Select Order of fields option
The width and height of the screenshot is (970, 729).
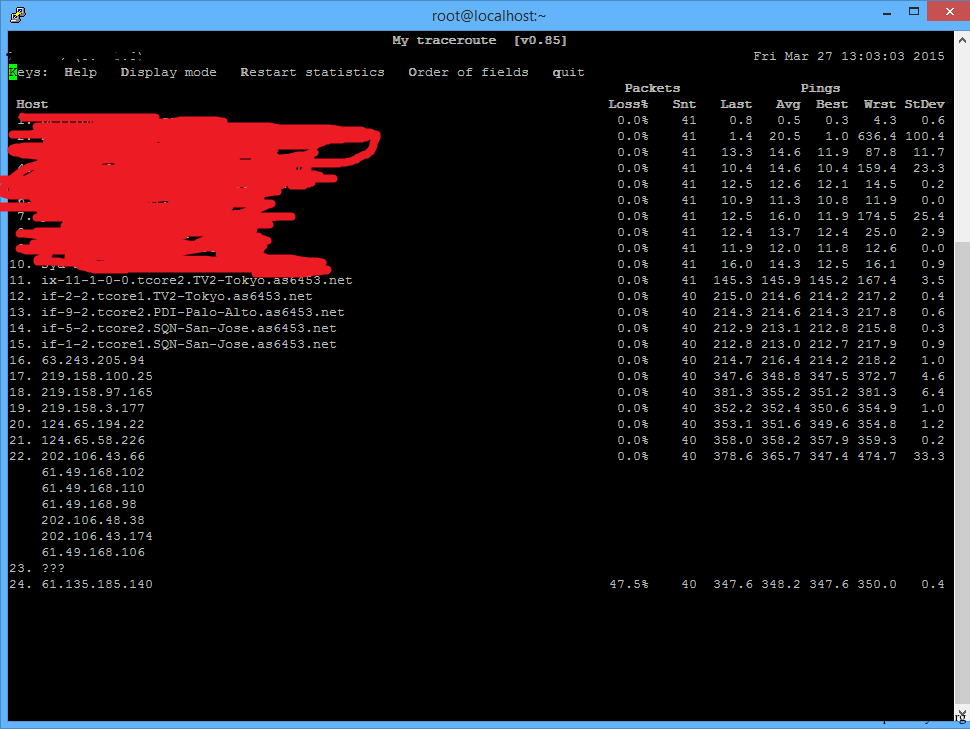pyautogui.click(x=468, y=72)
